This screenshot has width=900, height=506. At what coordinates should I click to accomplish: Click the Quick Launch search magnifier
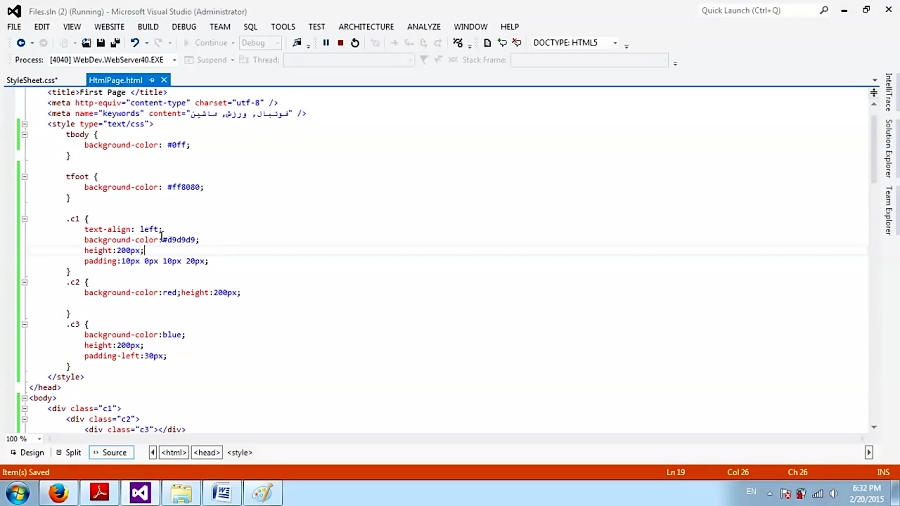point(824,10)
